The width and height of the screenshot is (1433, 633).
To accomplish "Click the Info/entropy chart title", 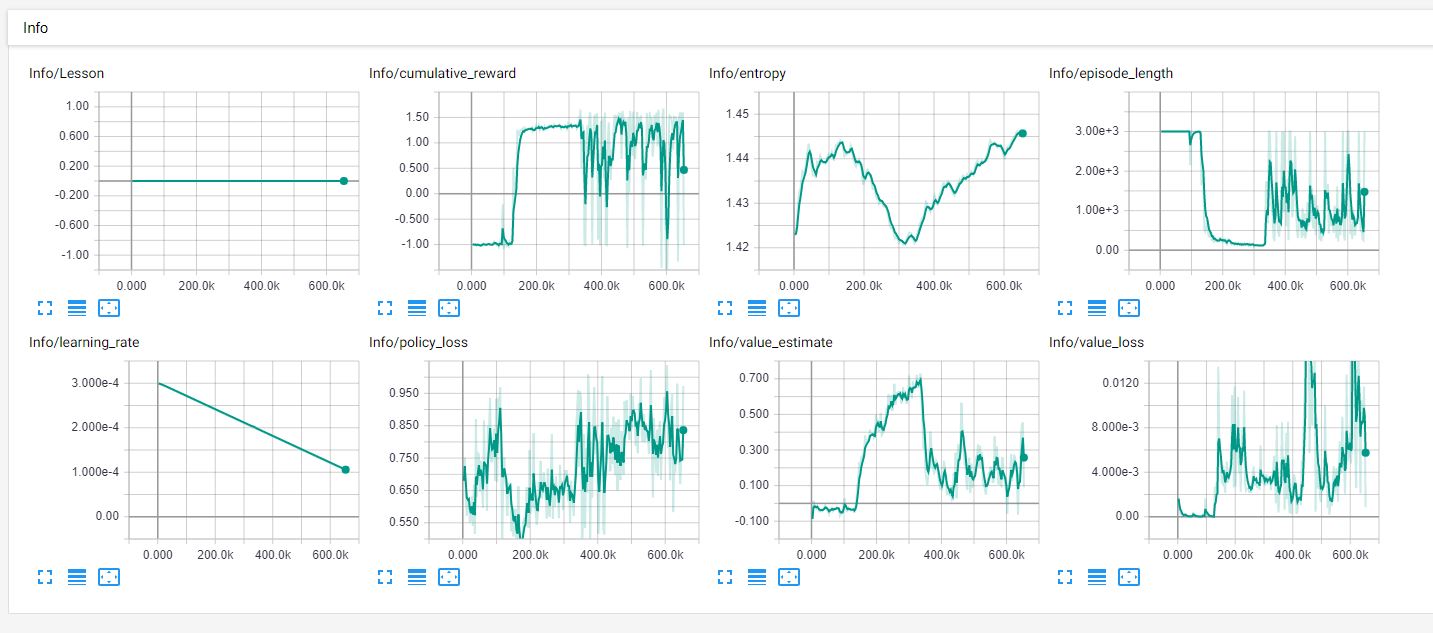I will (747, 73).
